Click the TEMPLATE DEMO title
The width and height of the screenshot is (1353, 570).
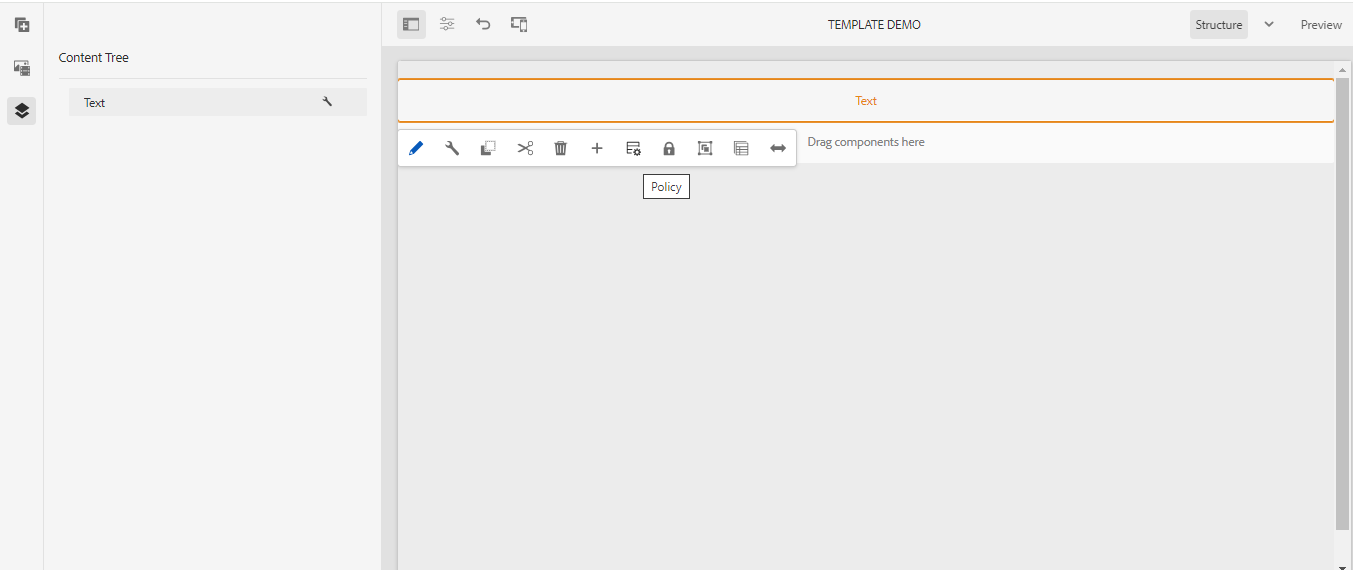pyautogui.click(x=874, y=25)
